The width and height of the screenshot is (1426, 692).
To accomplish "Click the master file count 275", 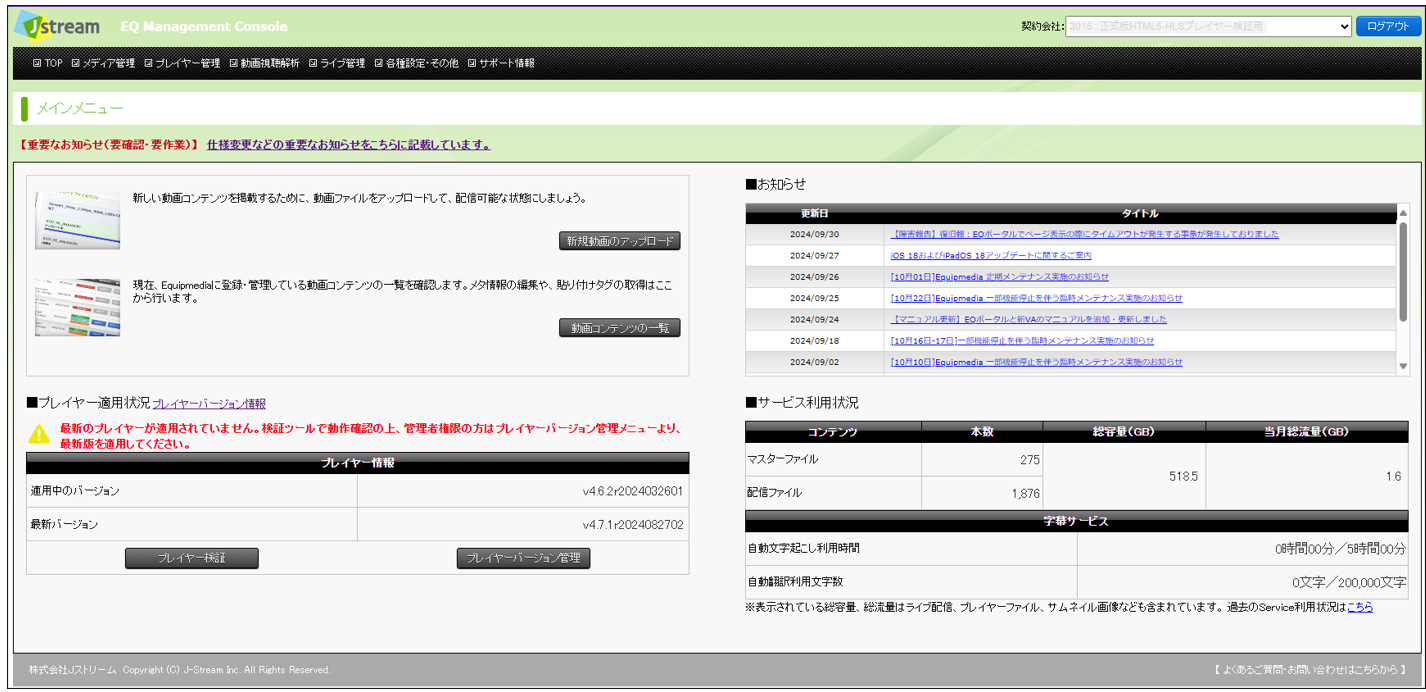I will pos(1029,460).
